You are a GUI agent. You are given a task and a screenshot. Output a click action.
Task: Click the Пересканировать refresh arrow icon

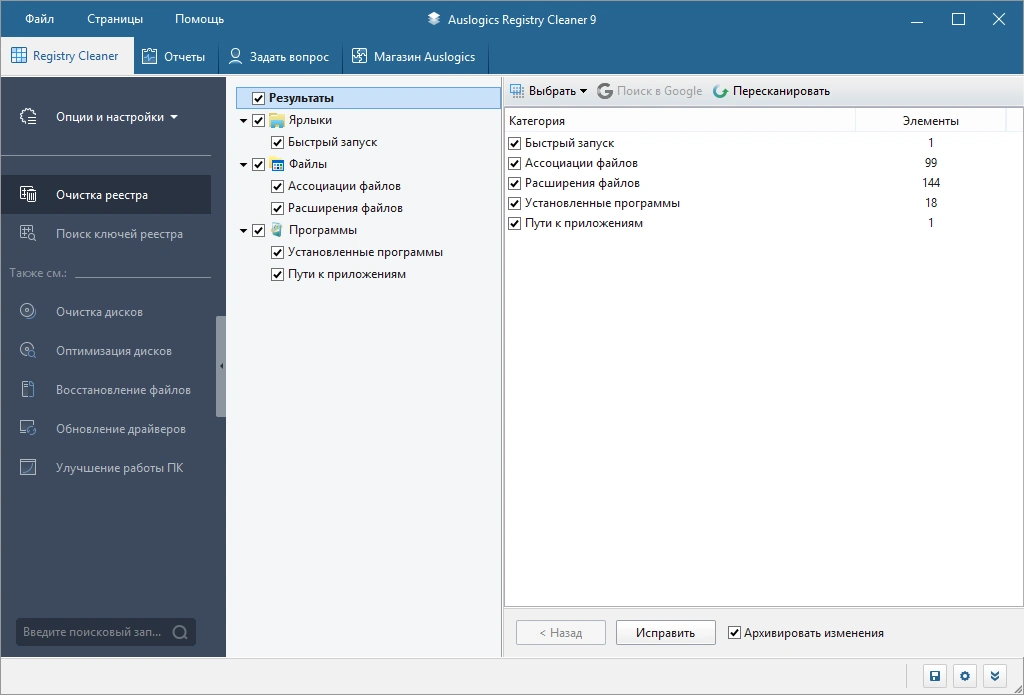point(720,91)
